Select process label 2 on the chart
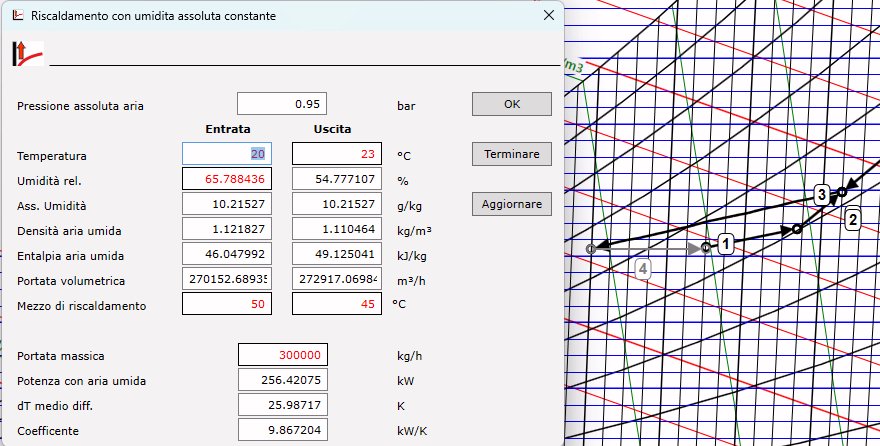The image size is (880, 446). (852, 219)
